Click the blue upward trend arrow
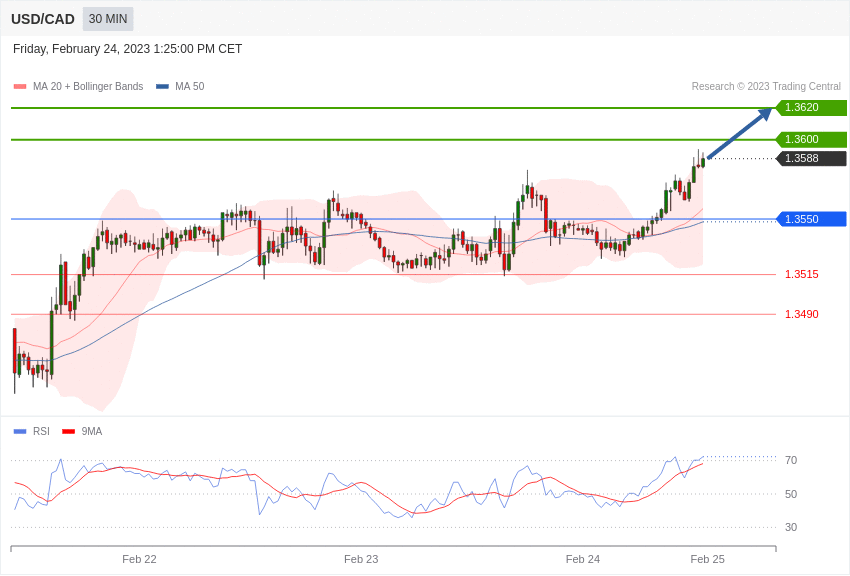This screenshot has height=576, width=850. (739, 134)
